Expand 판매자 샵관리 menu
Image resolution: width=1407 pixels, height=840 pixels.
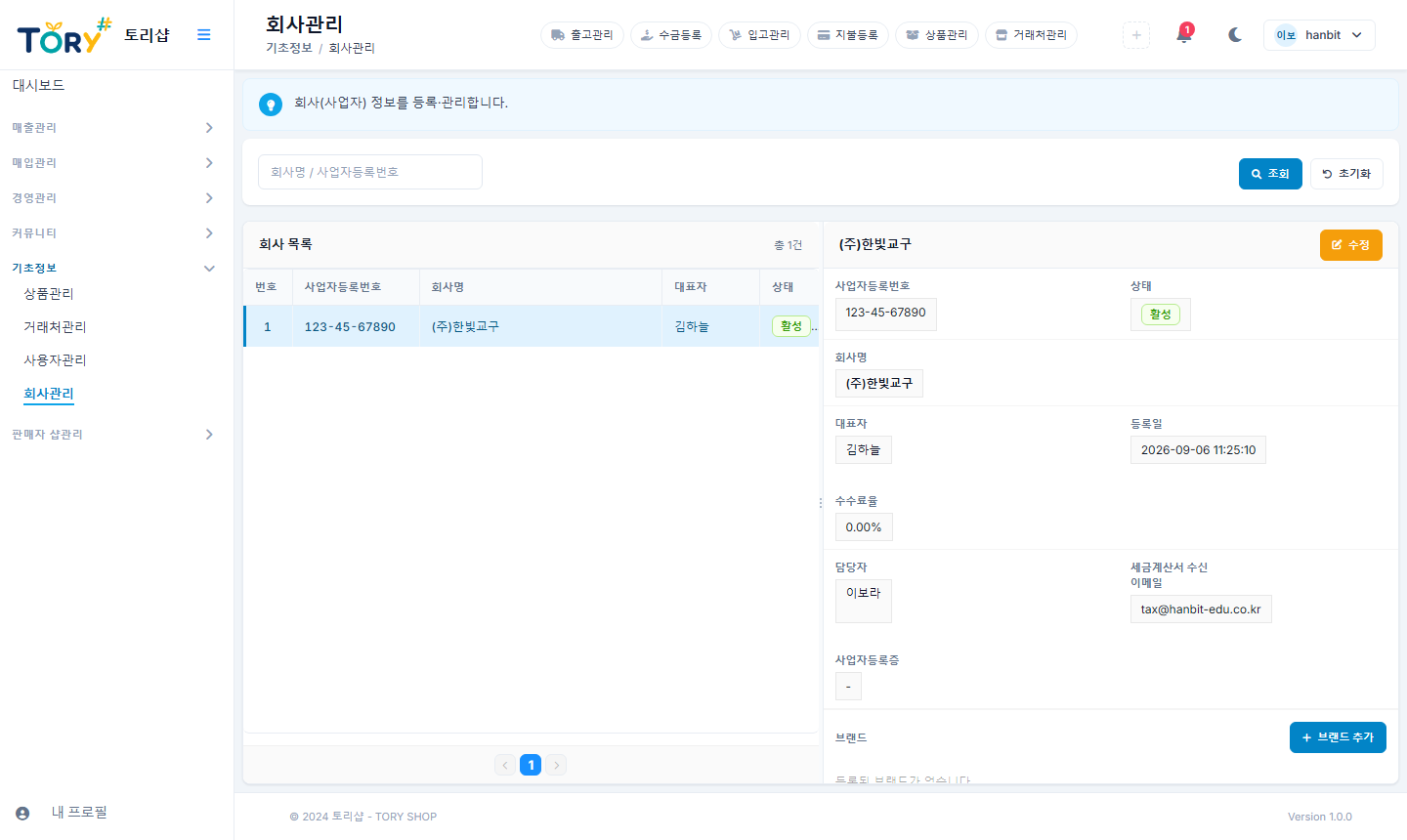coord(113,435)
